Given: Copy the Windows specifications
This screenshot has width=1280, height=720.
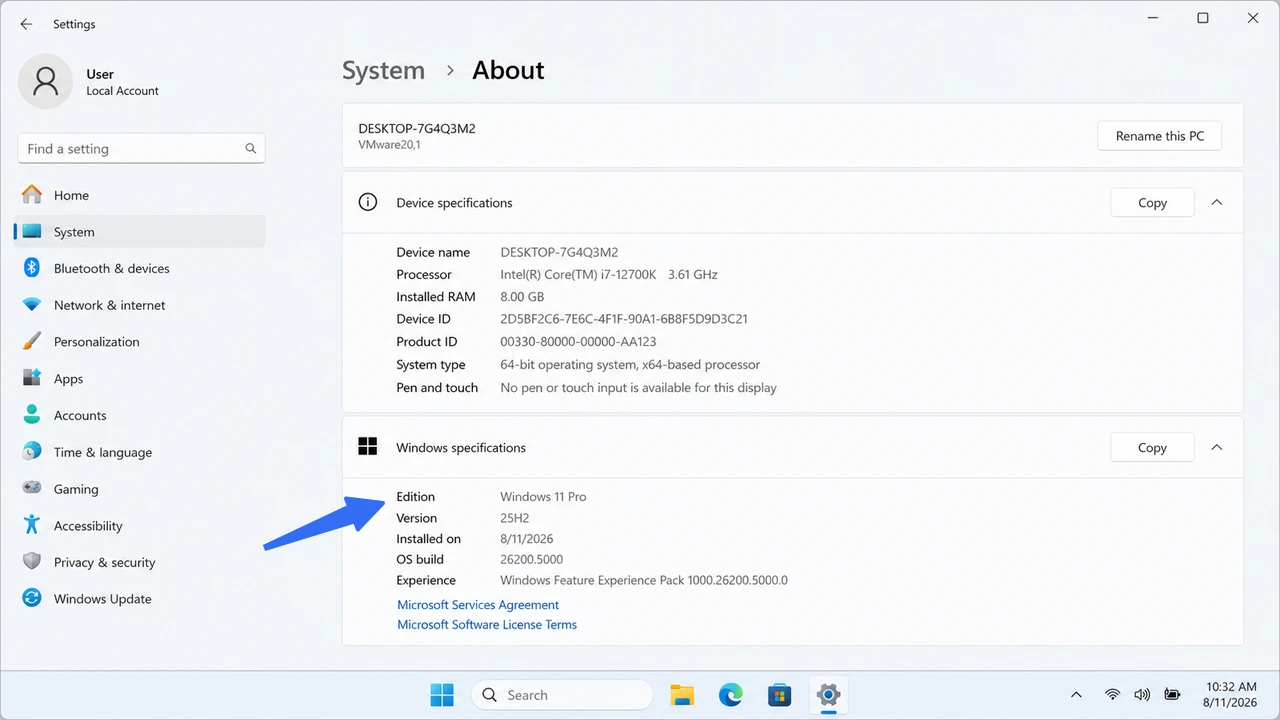Looking at the screenshot, I should (1152, 447).
